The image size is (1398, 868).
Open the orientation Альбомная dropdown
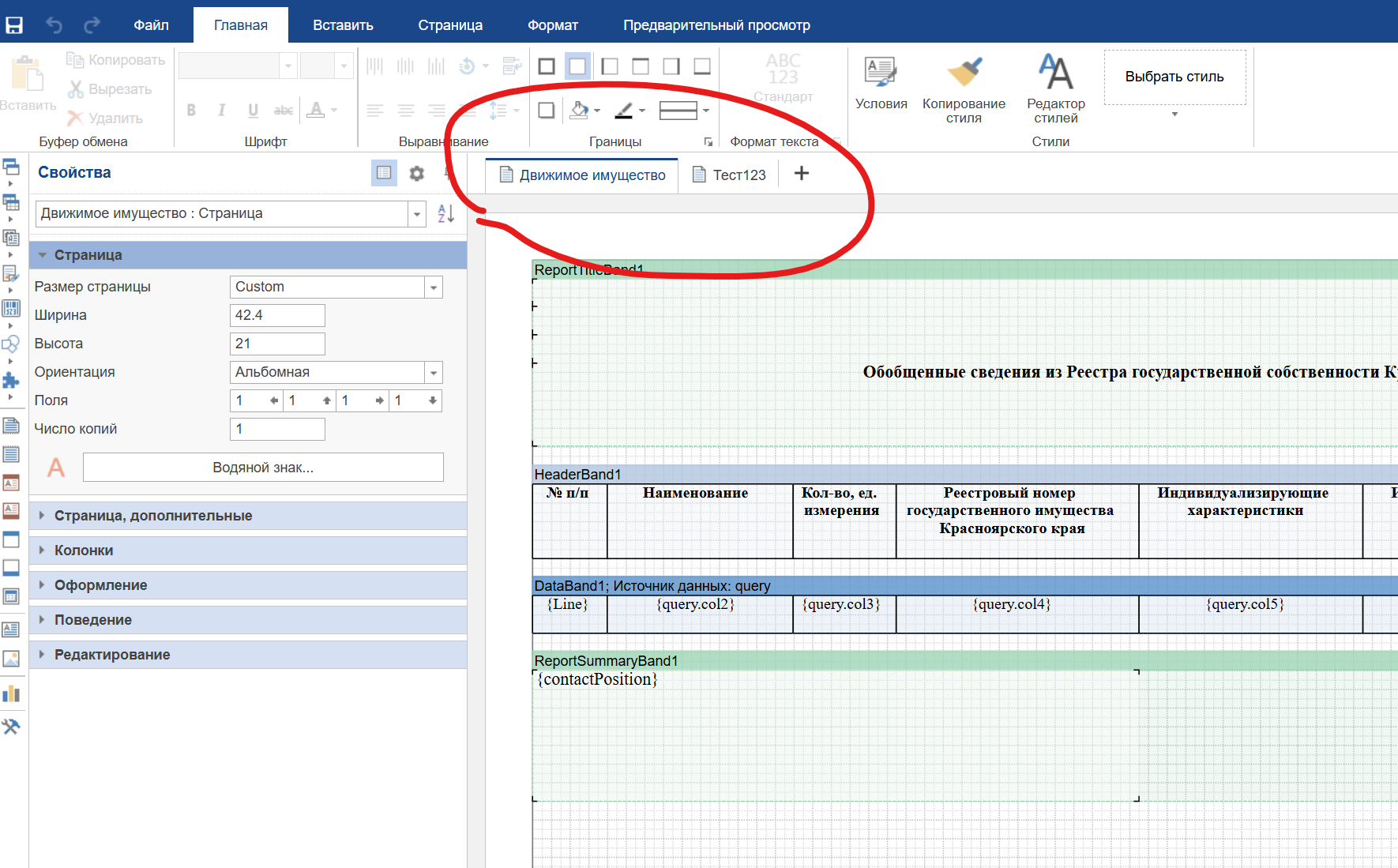coord(434,373)
